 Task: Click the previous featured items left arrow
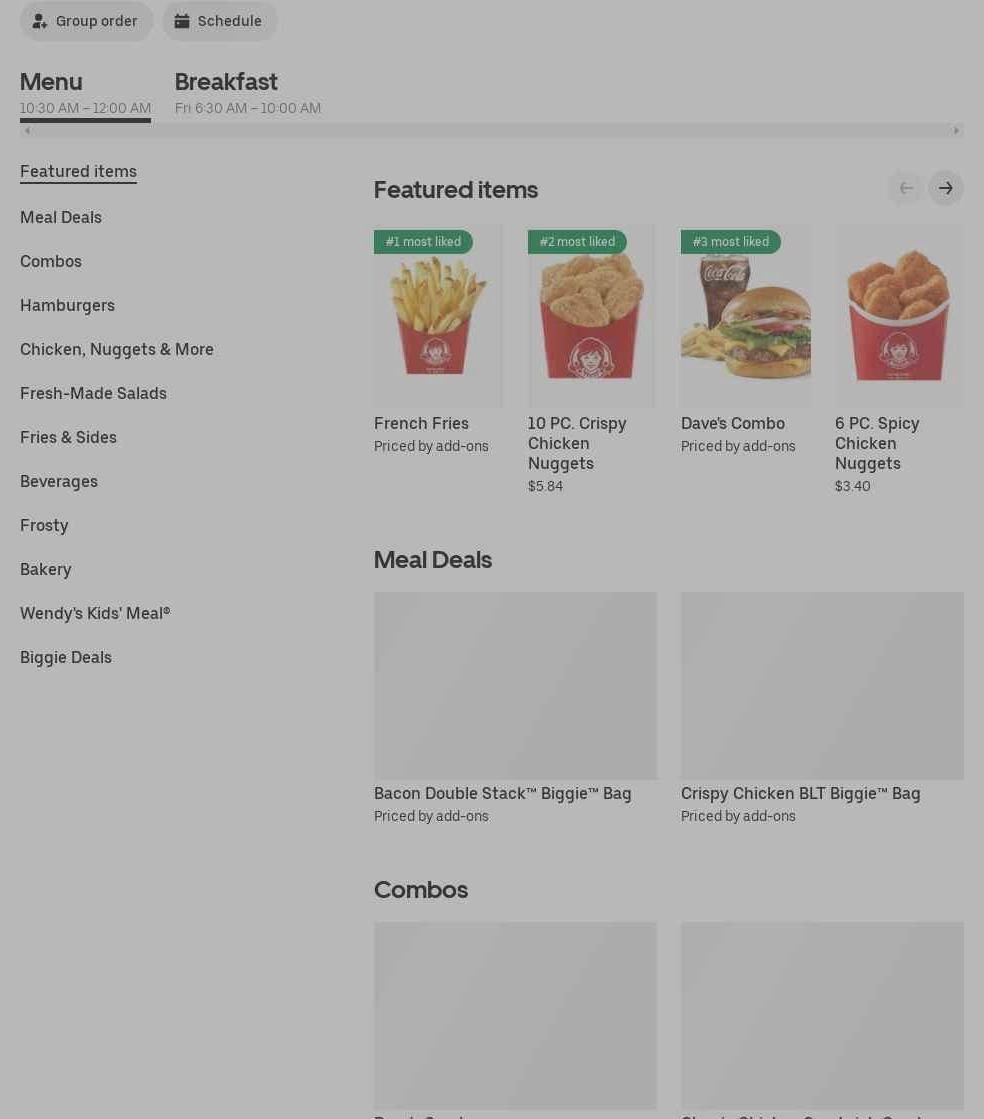point(906,188)
